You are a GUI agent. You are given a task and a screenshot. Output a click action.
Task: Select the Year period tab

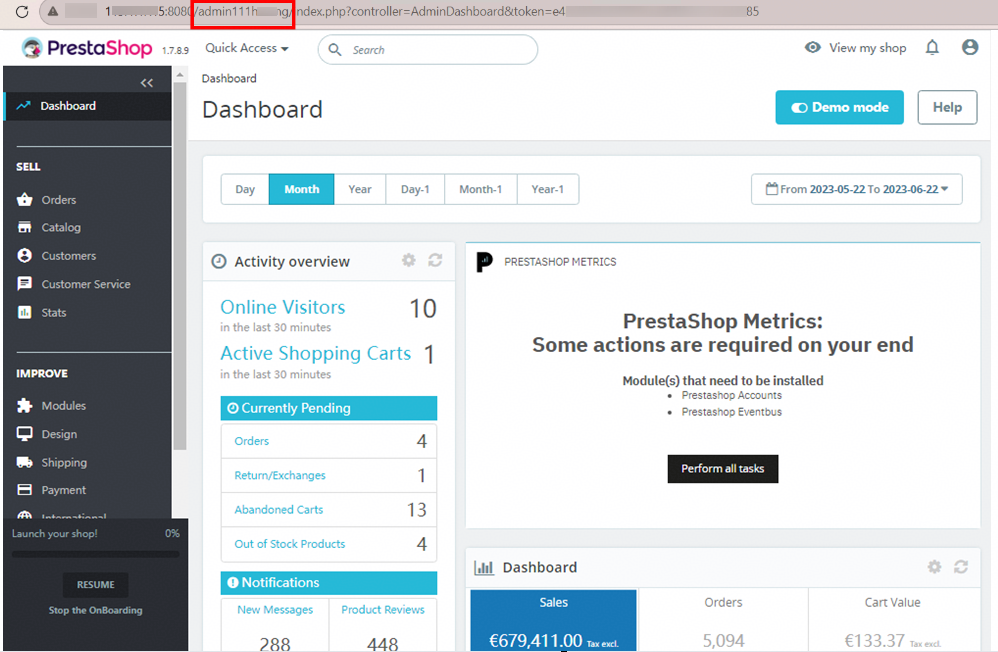tap(360, 189)
